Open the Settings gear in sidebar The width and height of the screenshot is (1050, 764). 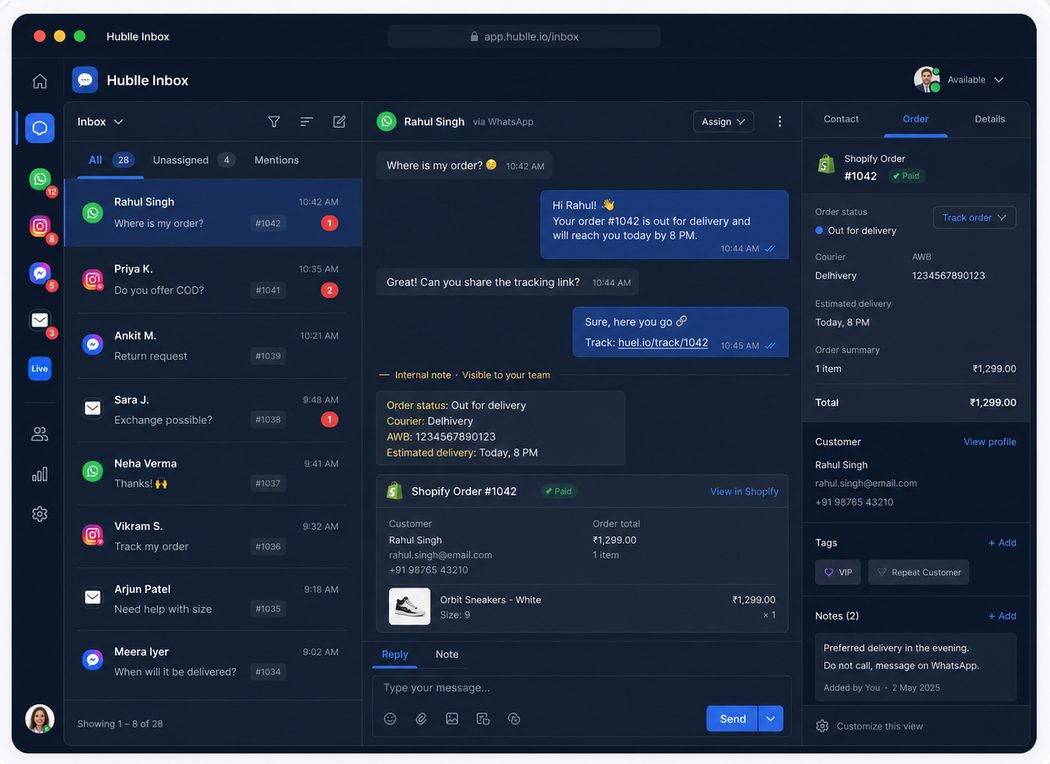tap(40, 514)
